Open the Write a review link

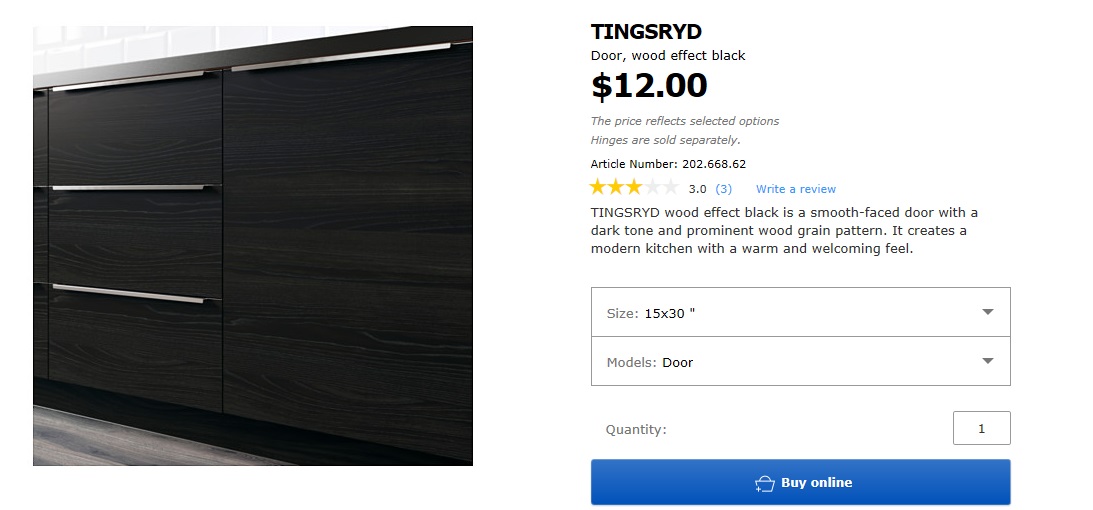(x=795, y=189)
